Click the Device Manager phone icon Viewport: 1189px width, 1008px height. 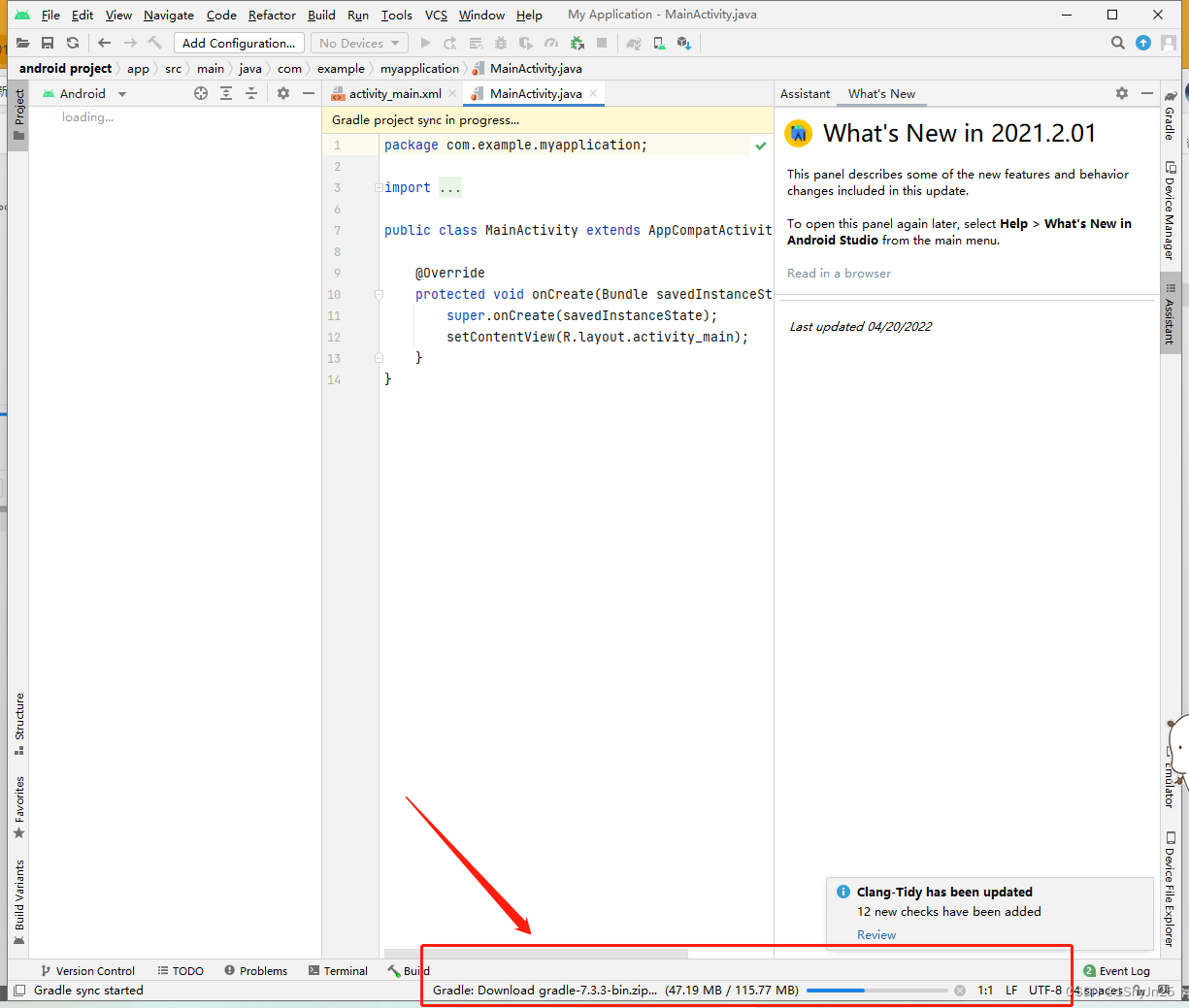pyautogui.click(x=657, y=43)
